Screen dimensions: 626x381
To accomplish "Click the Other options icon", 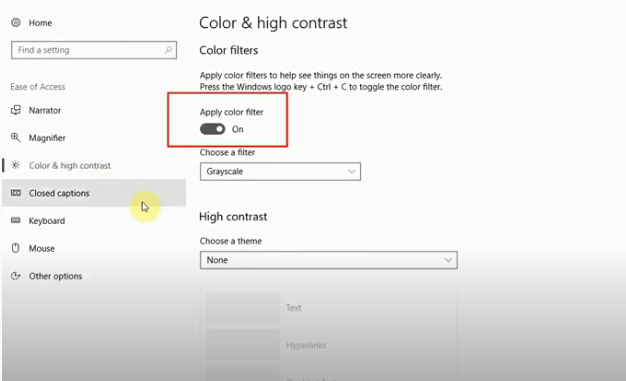I will [x=16, y=276].
